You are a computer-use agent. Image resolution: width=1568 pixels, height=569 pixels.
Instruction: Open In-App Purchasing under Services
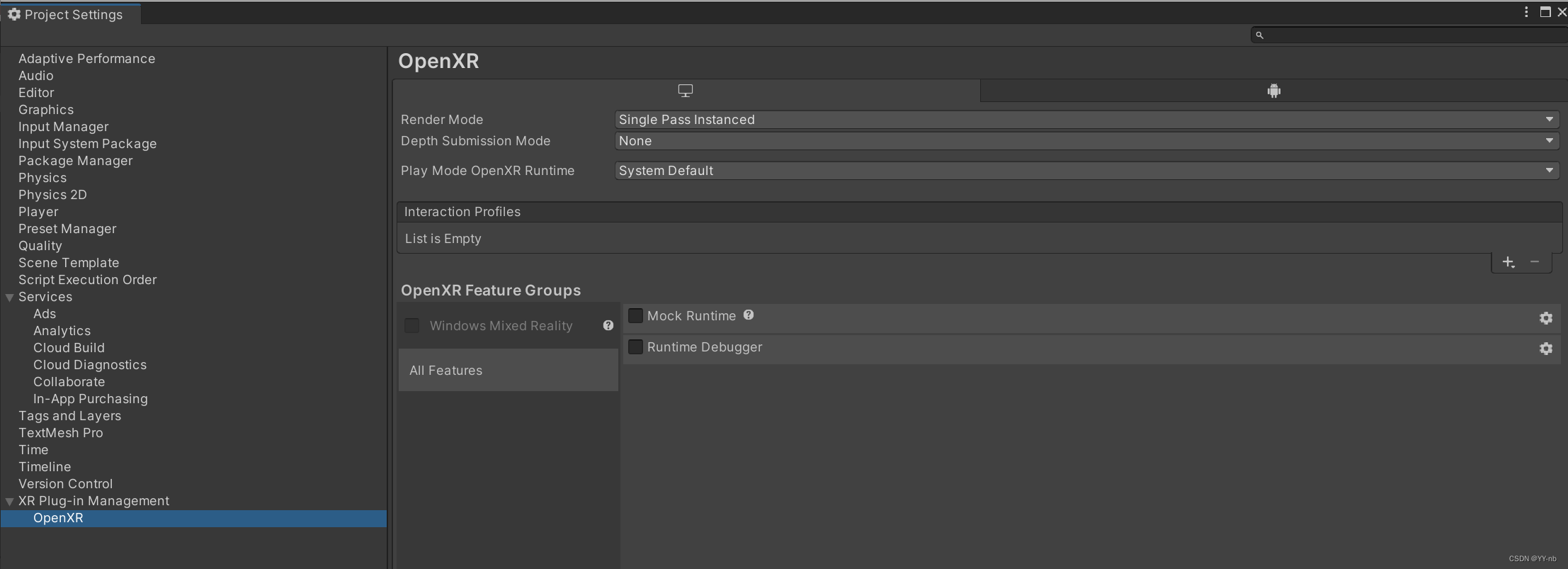(91, 399)
